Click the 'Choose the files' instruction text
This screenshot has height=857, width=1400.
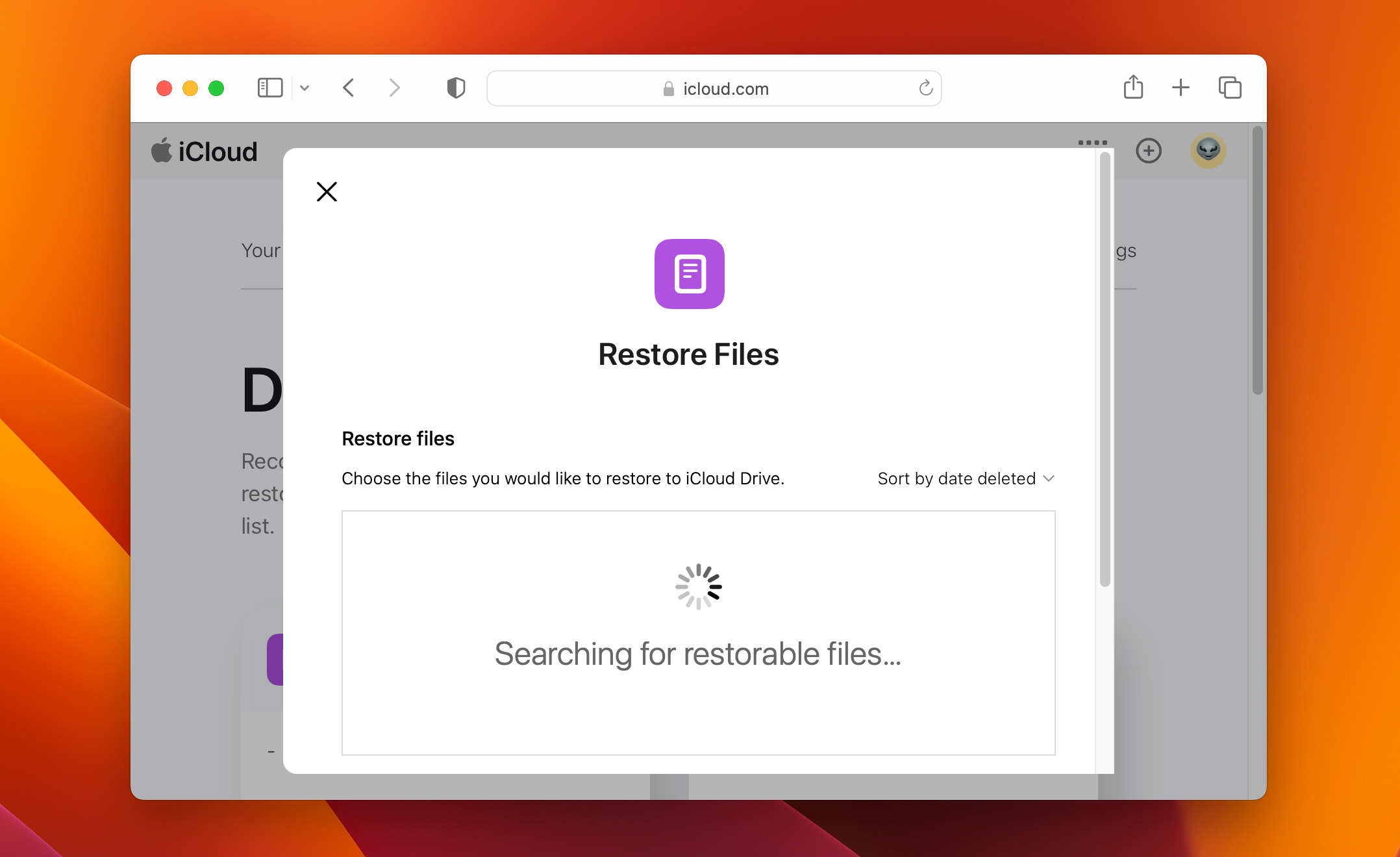pyautogui.click(x=563, y=478)
